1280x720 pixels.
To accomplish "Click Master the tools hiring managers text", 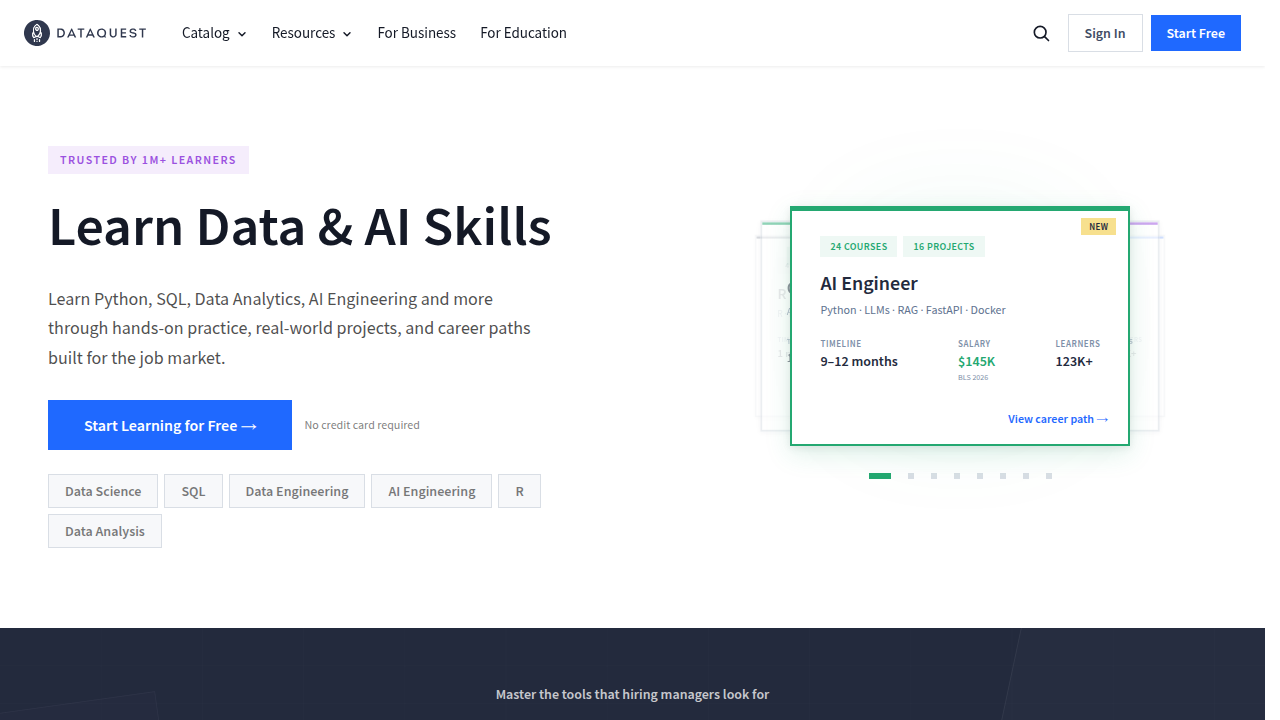I will 632,694.
